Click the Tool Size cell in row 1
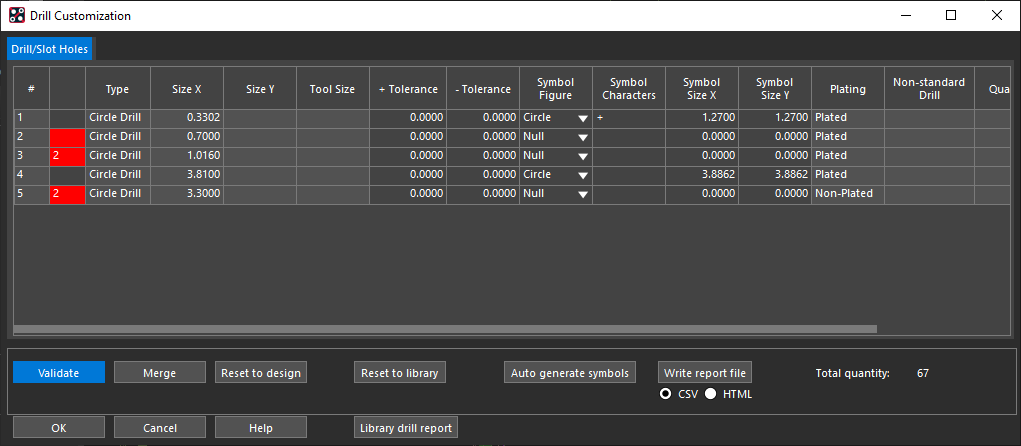Screen dimensions: 1021x446 [x=333, y=118]
